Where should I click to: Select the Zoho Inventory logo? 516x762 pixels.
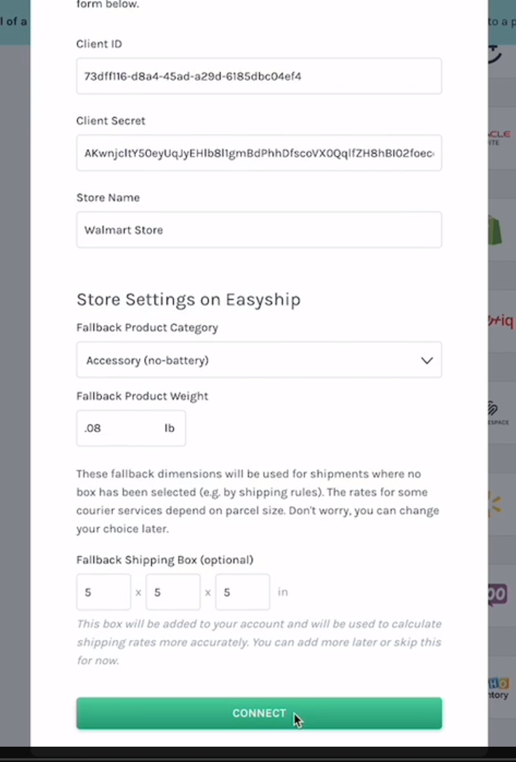[x=499, y=689]
